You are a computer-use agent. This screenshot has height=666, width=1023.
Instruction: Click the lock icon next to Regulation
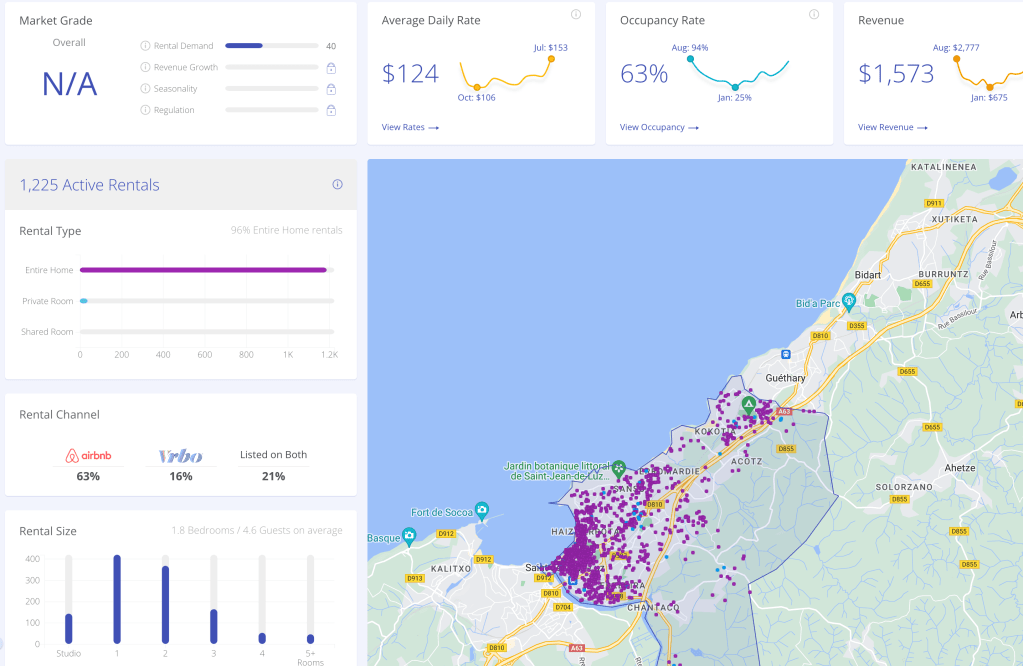coord(330,110)
